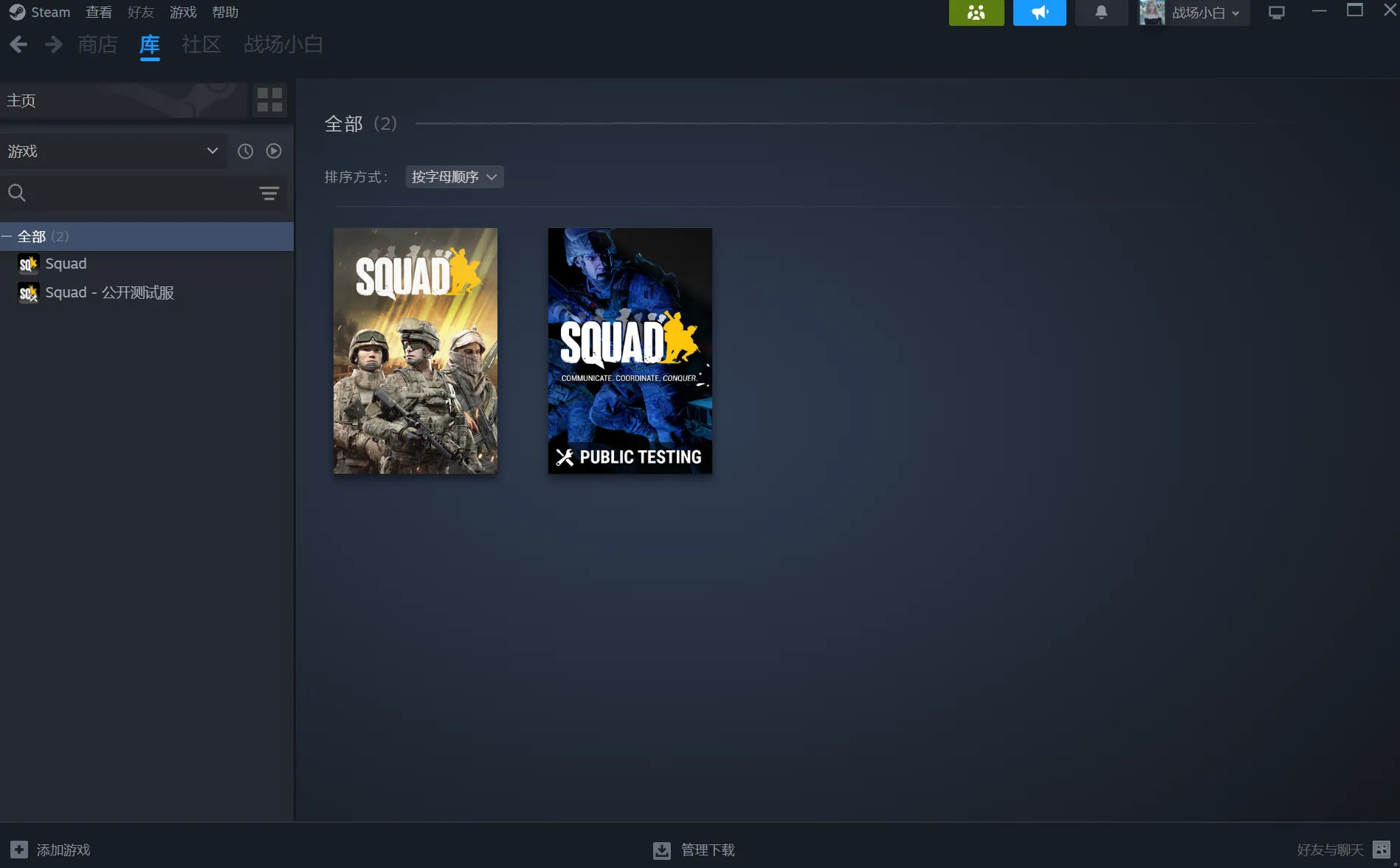The image size is (1400, 868).
Task: Open the Steam menu
Action: tap(50, 13)
